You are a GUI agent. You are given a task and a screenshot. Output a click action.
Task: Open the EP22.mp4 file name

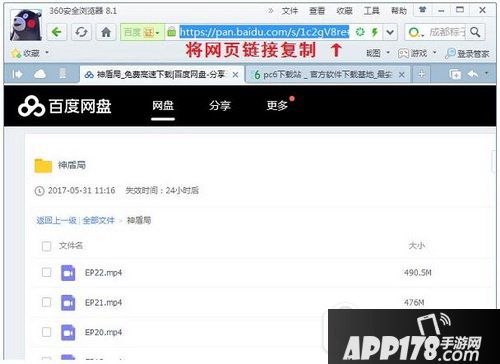coord(103,273)
